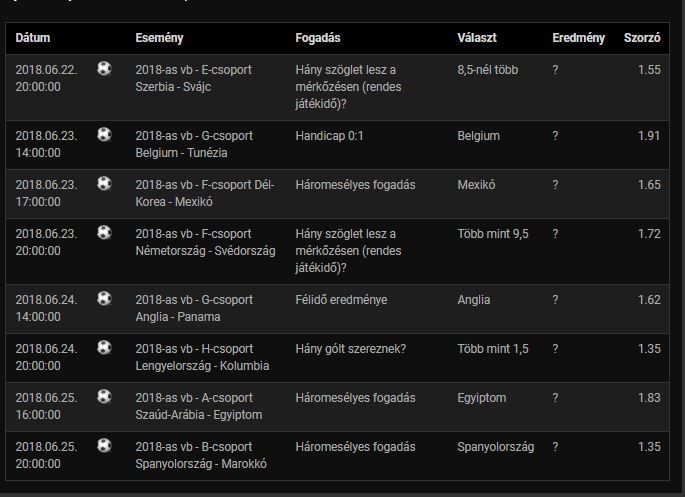Select the Spanyolország - Marokkó event

[201, 464]
